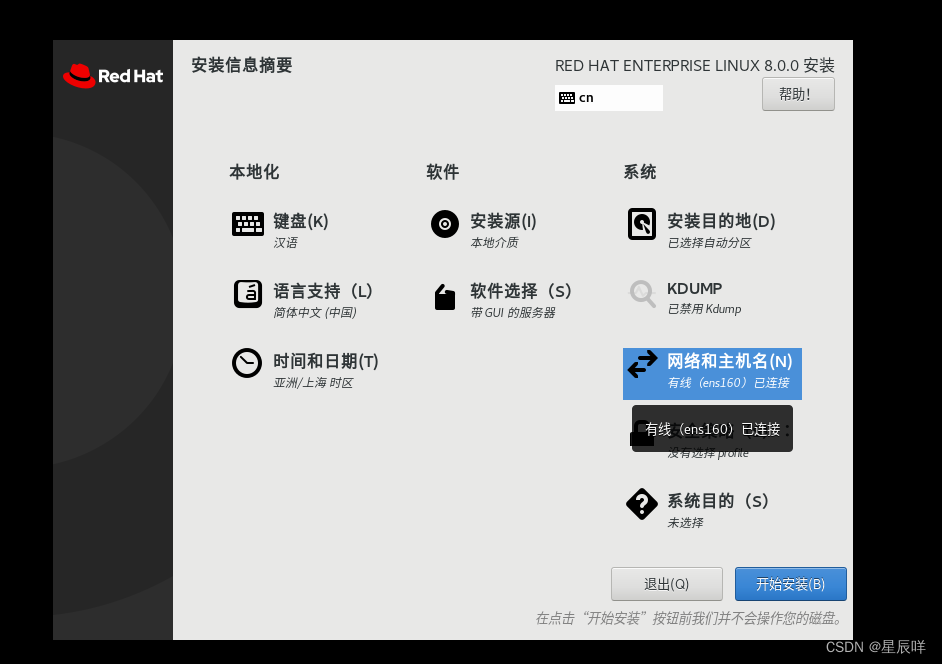The image size is (942, 664).
Task: Click the keyboard layout icon beside cn
Action: [x=567, y=98]
